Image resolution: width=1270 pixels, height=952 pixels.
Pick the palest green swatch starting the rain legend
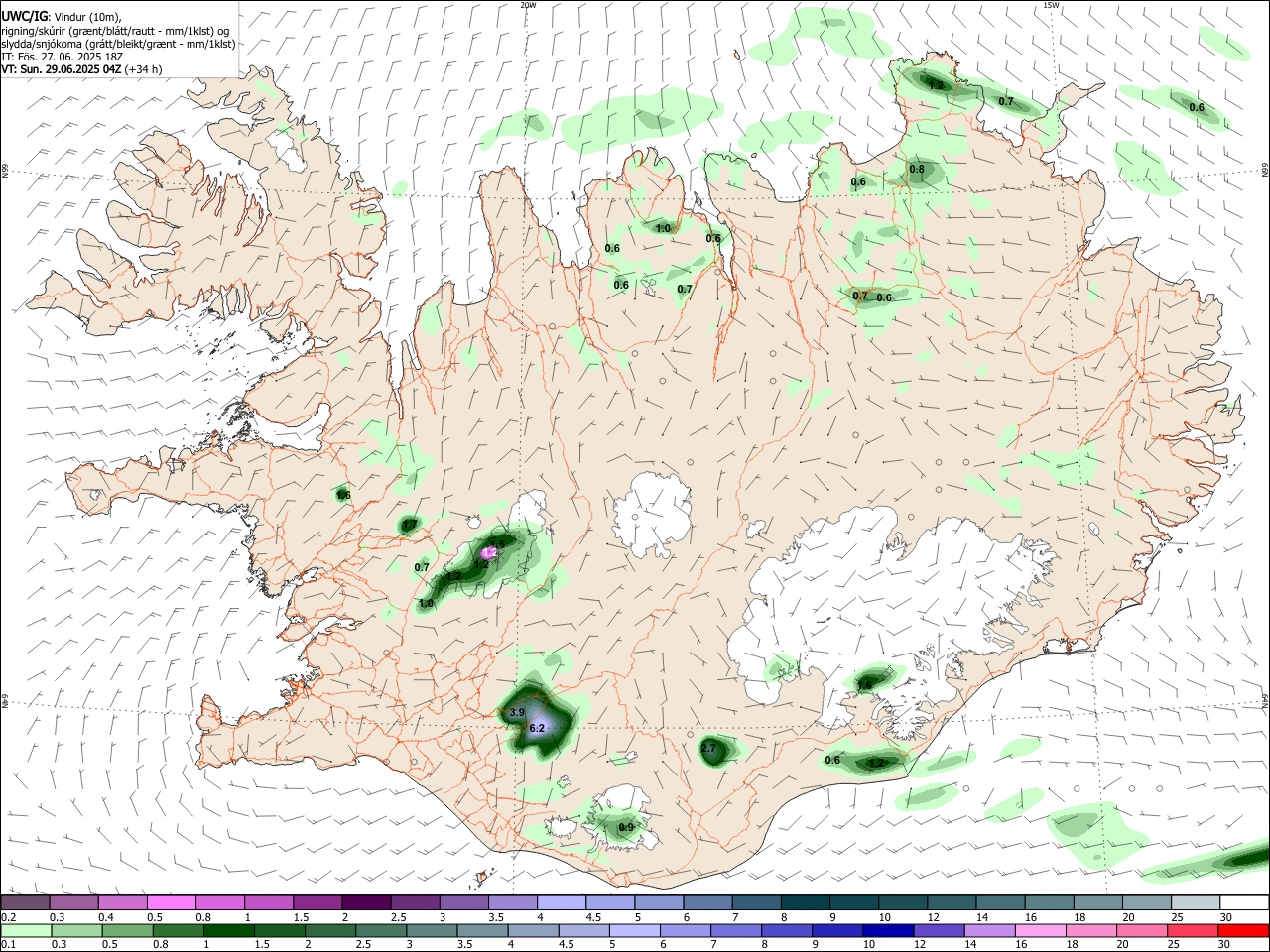[25, 931]
